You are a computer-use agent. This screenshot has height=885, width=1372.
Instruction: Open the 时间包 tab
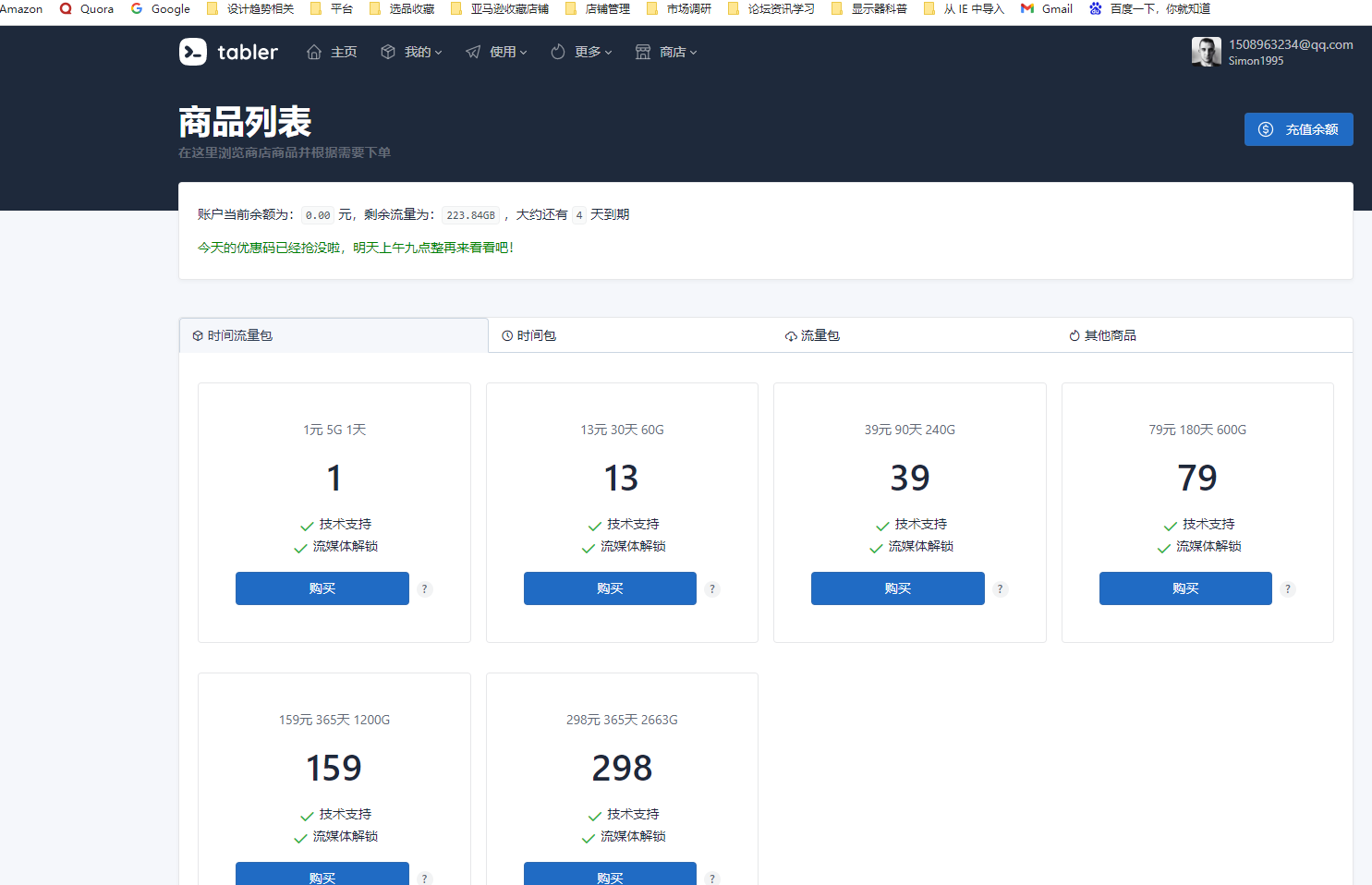tap(528, 335)
